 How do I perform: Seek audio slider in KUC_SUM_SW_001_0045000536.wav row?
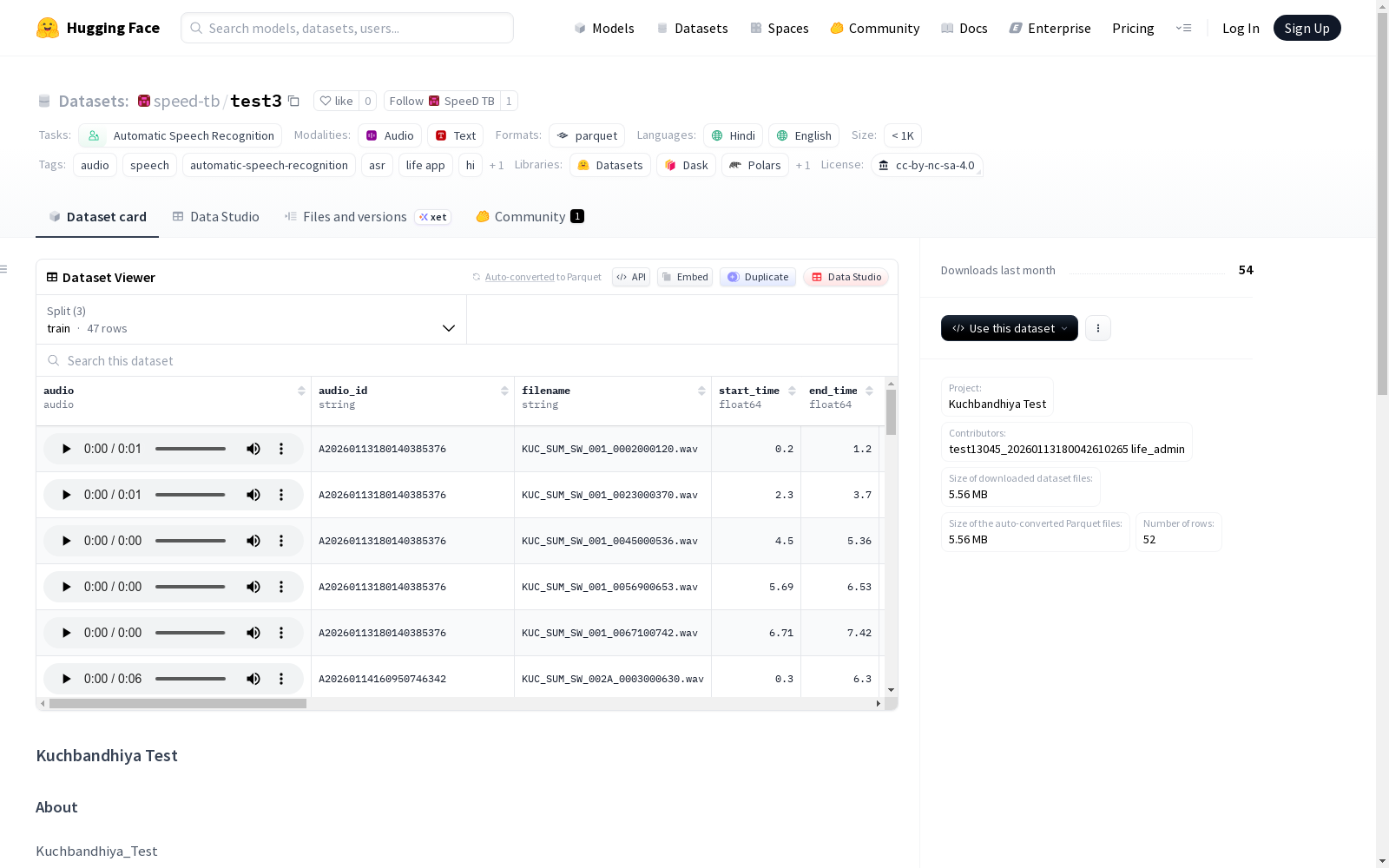[190, 541]
